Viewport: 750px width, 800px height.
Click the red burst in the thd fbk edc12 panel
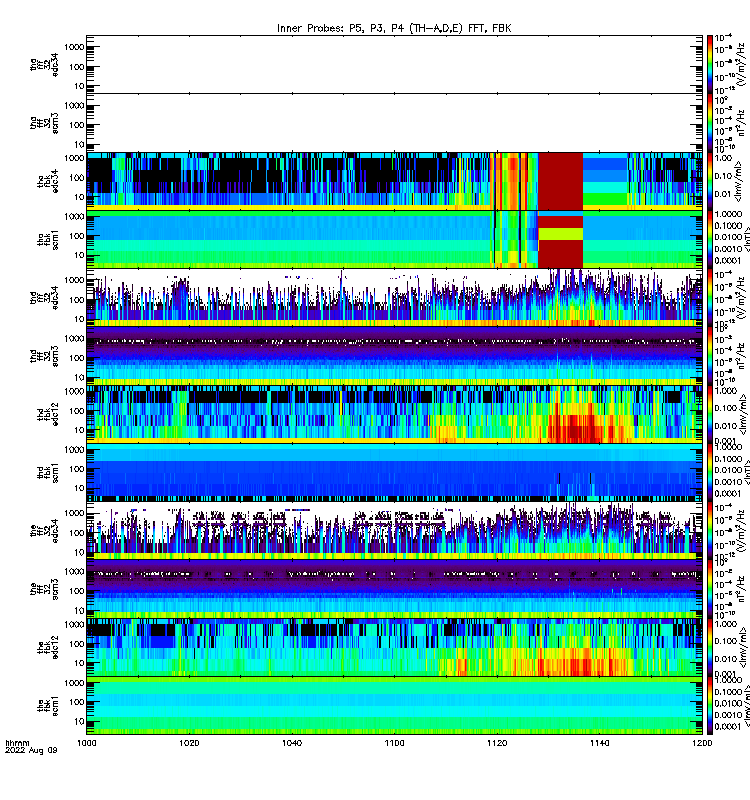tap(577, 429)
